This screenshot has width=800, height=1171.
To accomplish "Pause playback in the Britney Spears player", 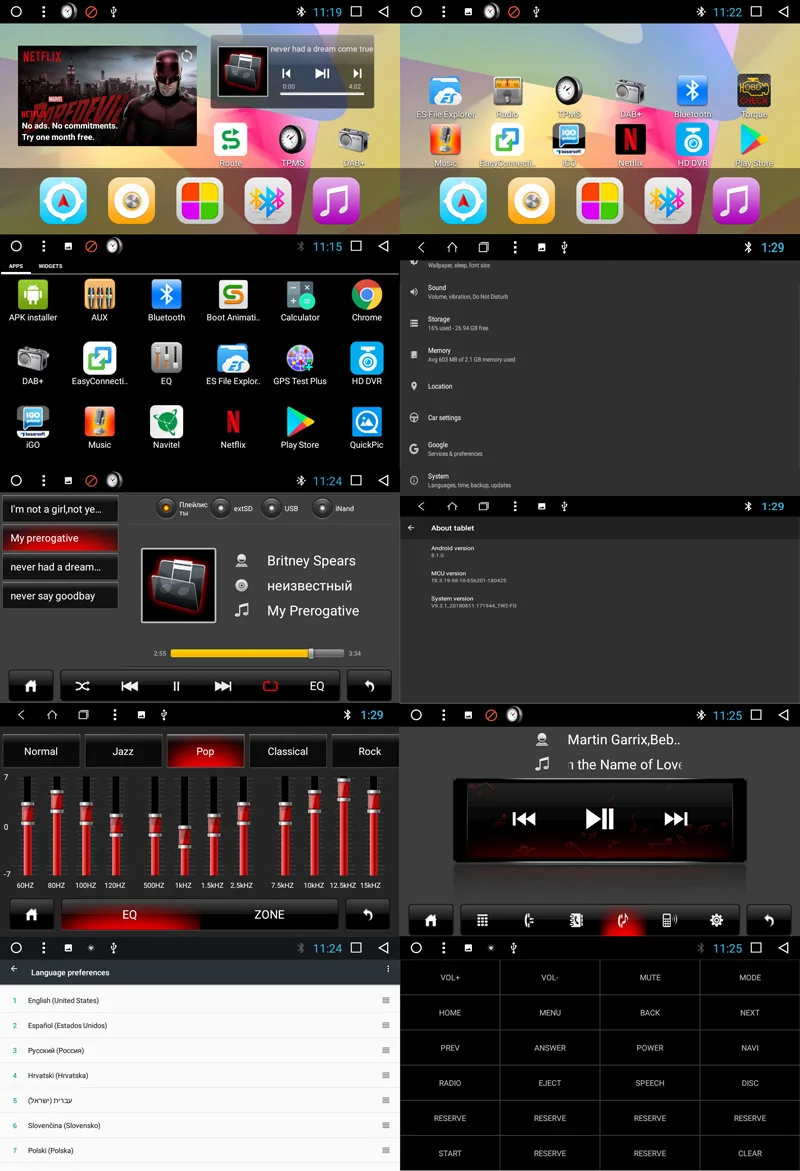I will (176, 686).
